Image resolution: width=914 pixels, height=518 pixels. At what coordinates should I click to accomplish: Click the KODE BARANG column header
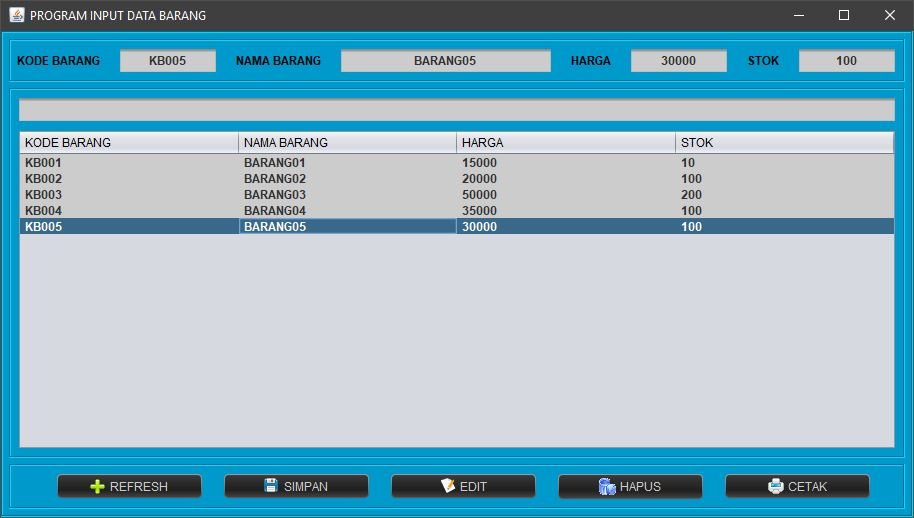click(129, 143)
